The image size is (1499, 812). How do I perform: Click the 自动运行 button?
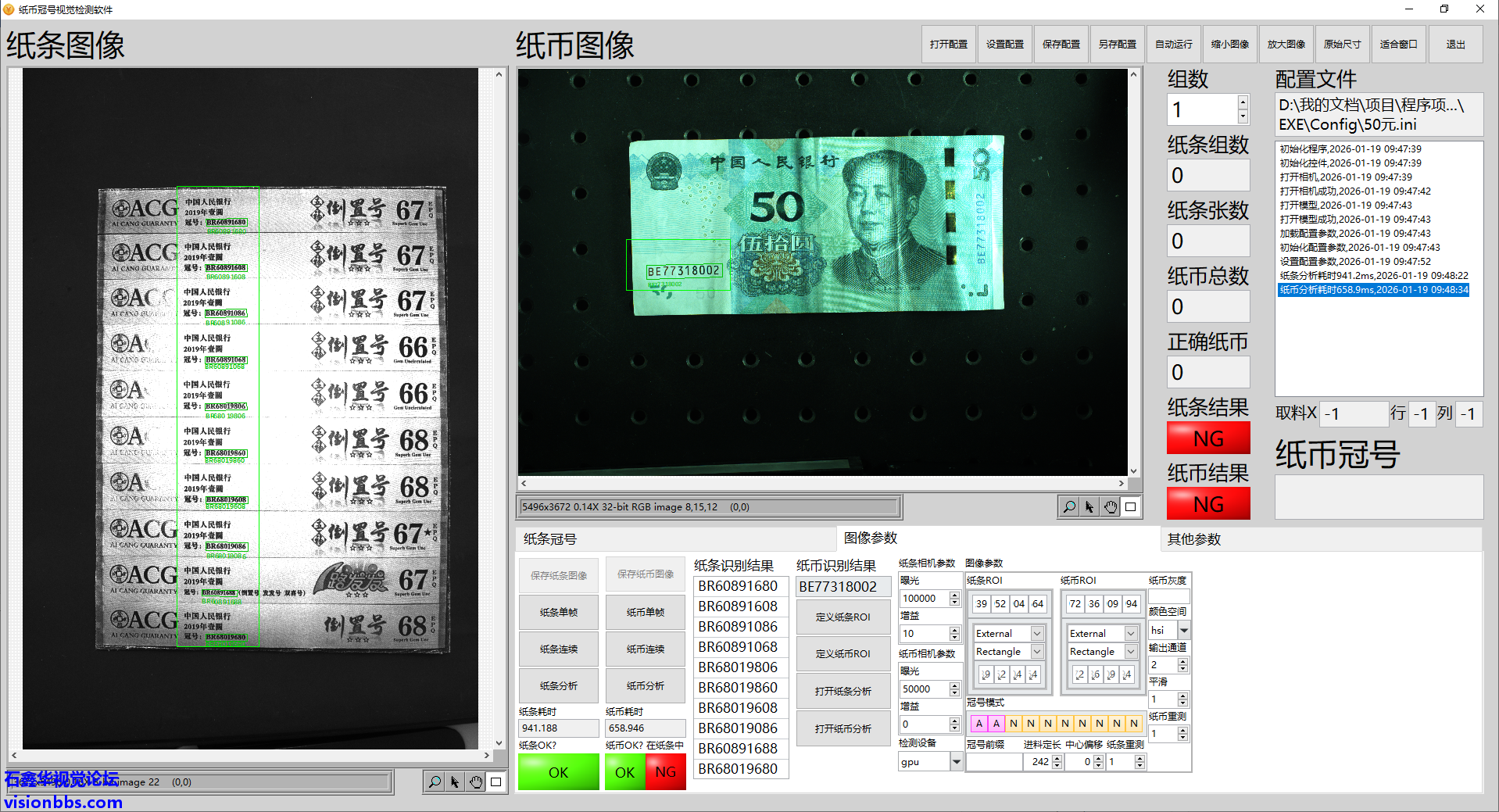coord(1173,45)
